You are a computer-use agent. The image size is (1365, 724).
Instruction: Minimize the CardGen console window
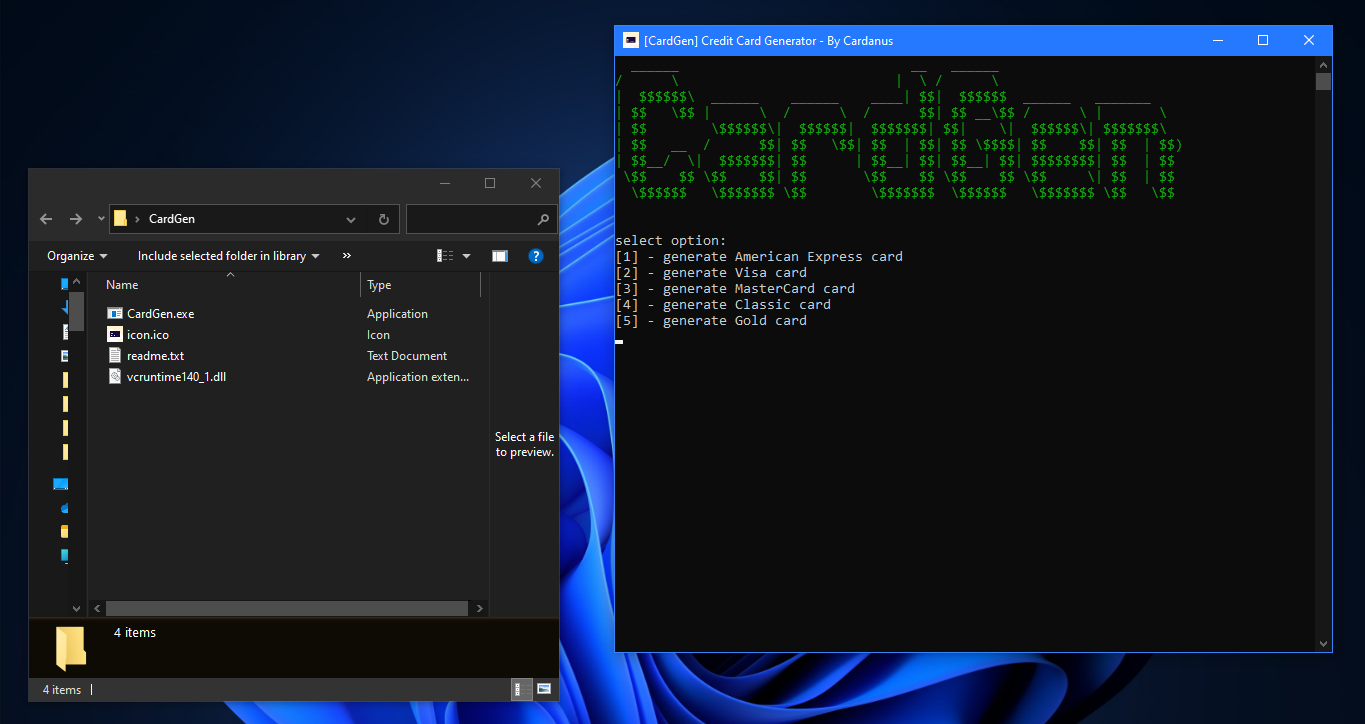coord(1217,41)
